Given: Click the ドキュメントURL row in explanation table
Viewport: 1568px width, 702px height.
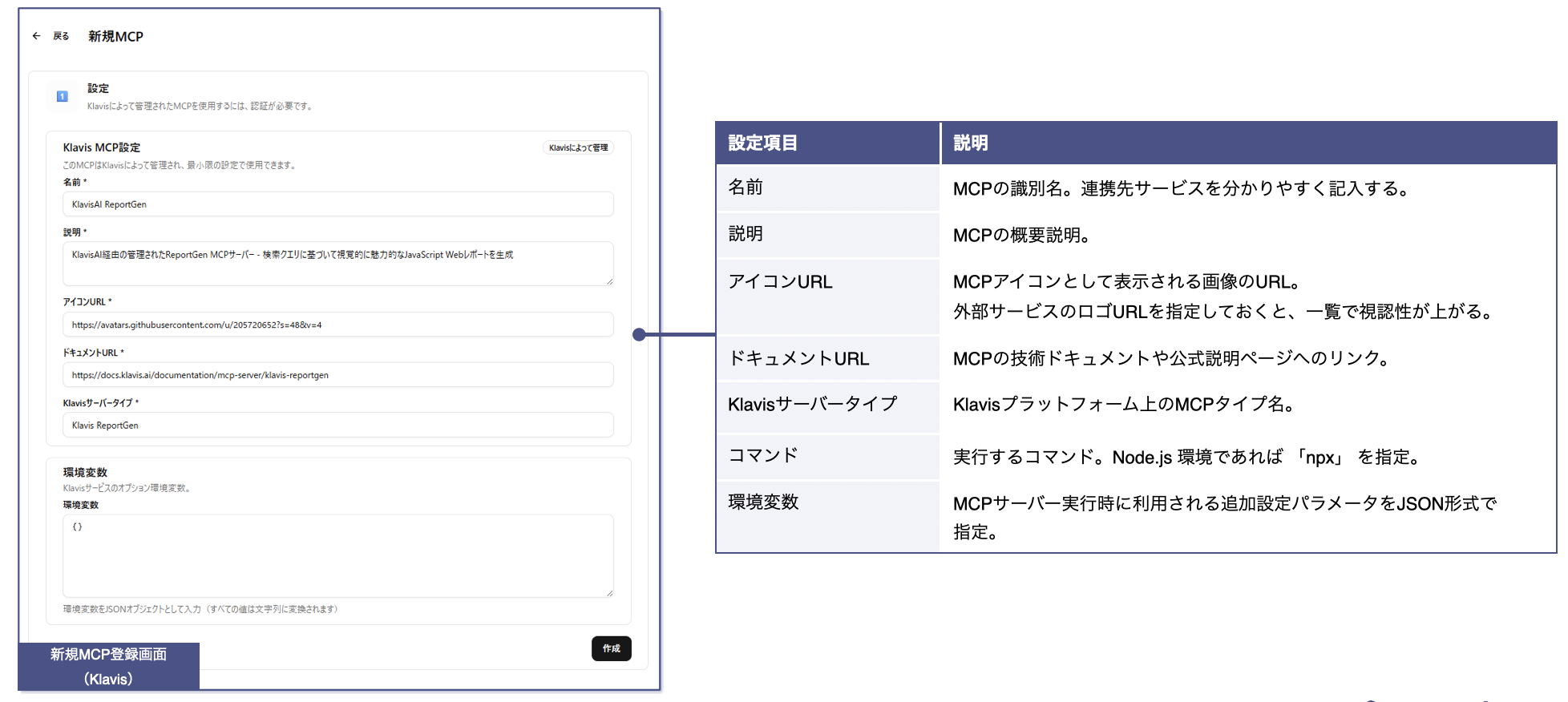Looking at the screenshot, I should coord(1136,358).
